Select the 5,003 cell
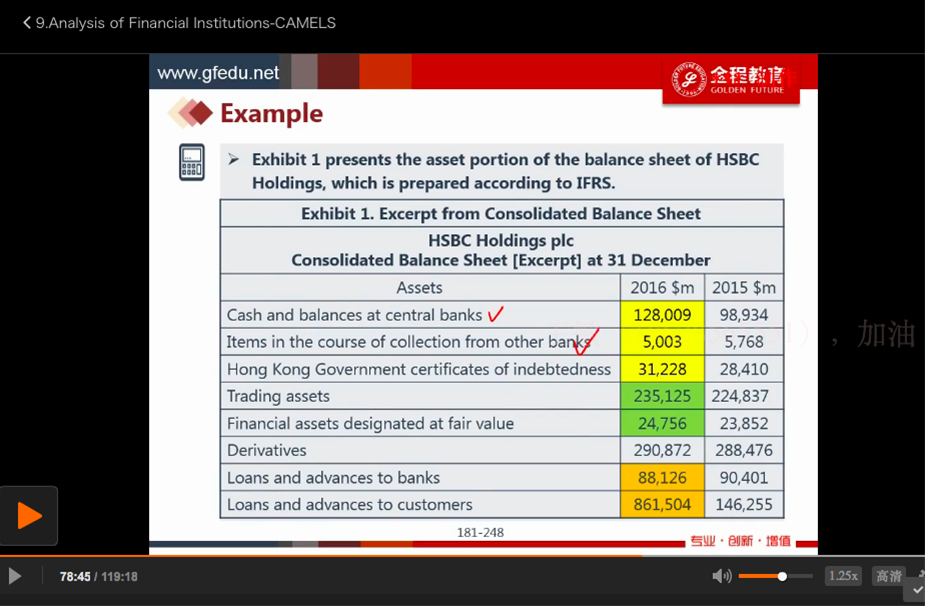 [662, 342]
